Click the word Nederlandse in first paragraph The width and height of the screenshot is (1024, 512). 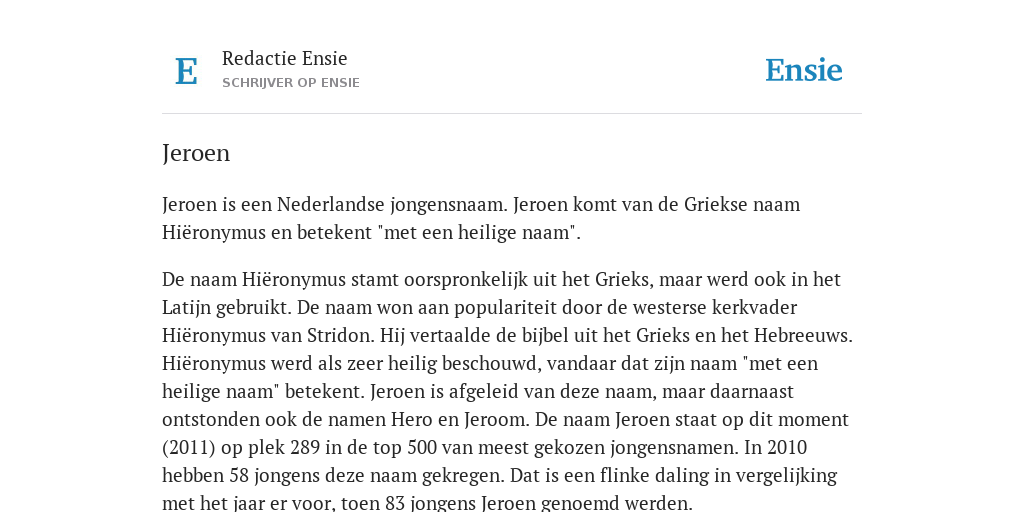pyautogui.click(x=331, y=204)
